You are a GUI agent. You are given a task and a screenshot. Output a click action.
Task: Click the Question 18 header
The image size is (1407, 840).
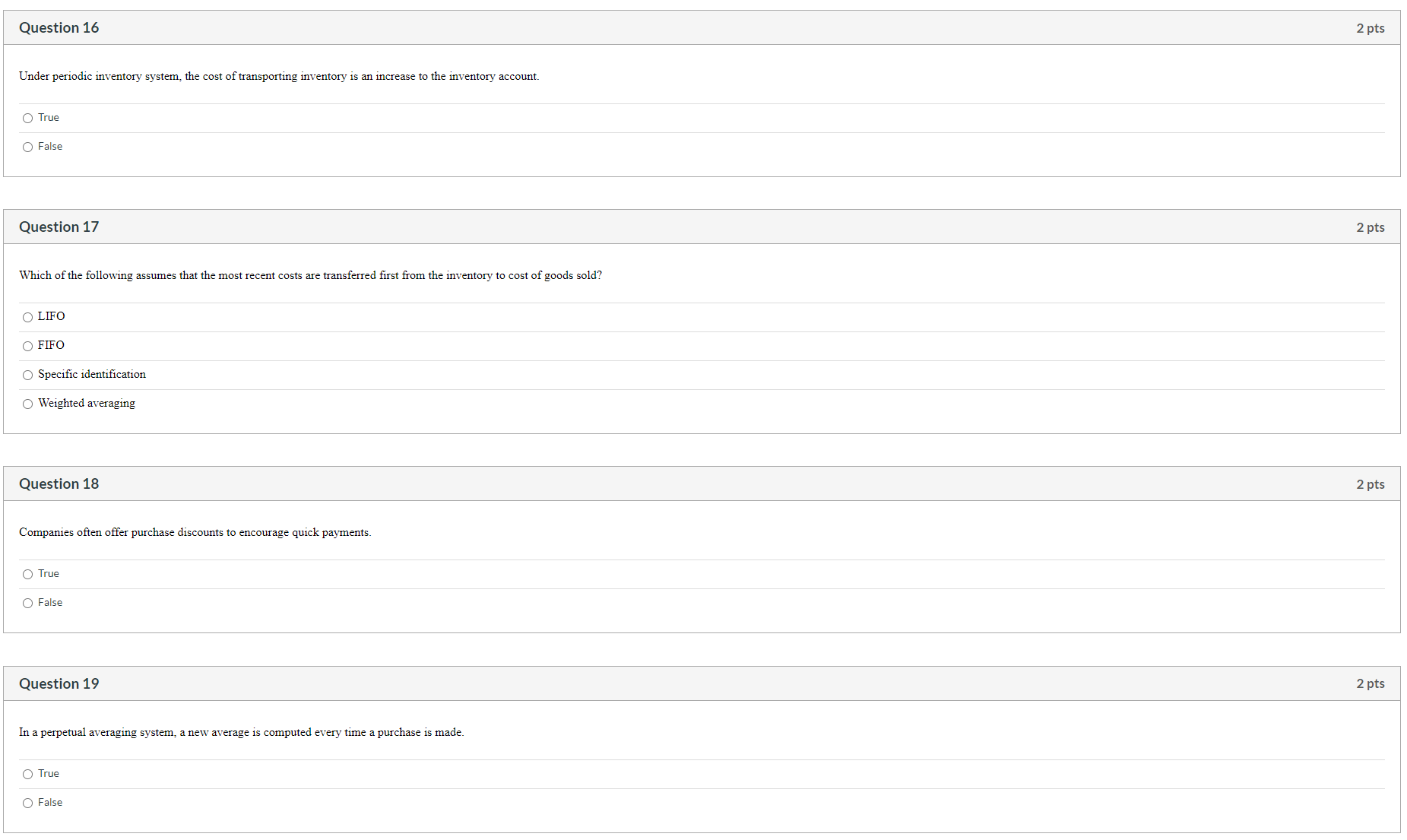coord(59,483)
